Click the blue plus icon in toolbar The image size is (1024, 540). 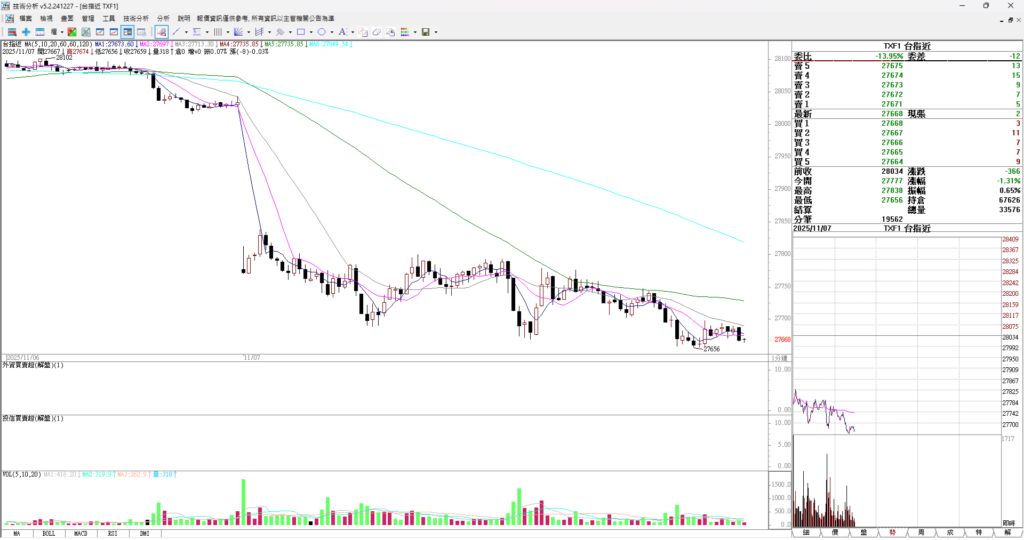click(x=26, y=32)
